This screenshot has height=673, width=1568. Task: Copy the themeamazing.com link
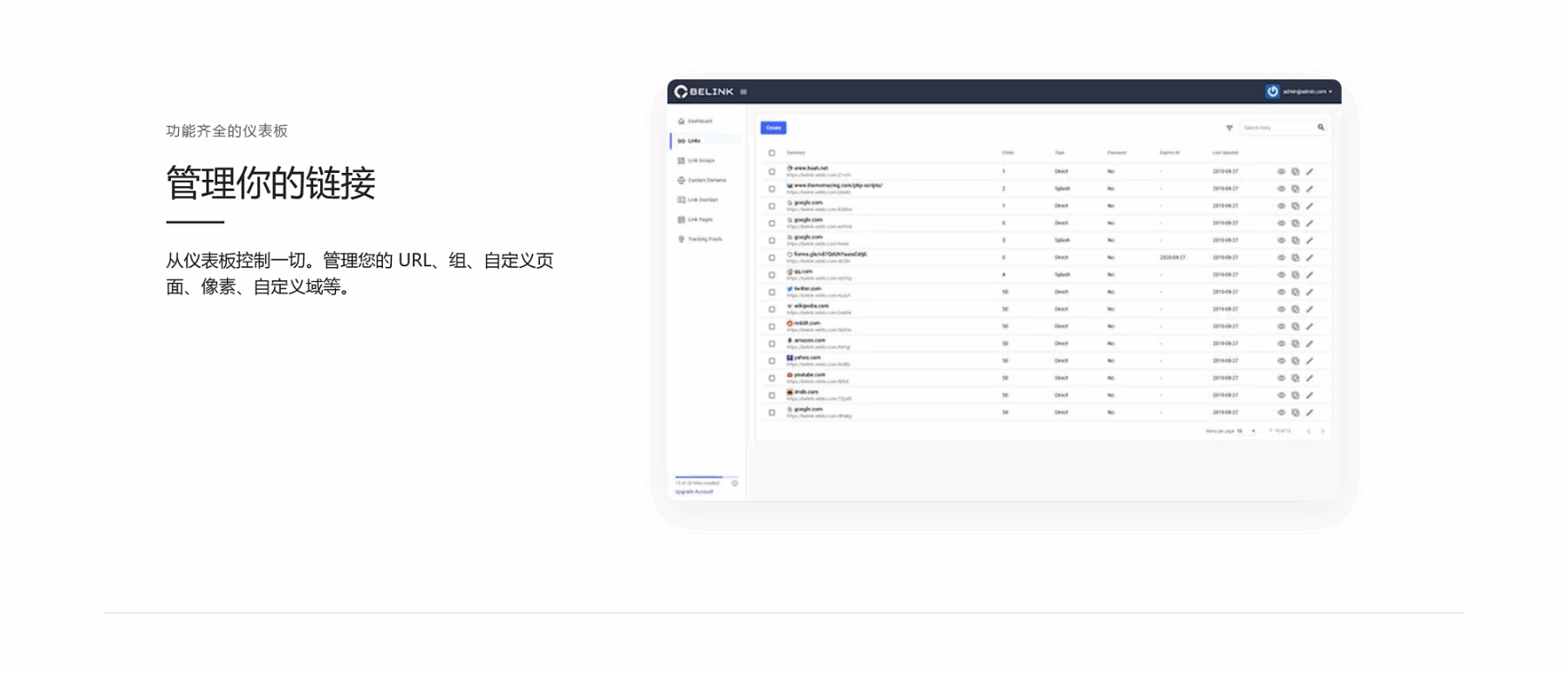point(1296,189)
